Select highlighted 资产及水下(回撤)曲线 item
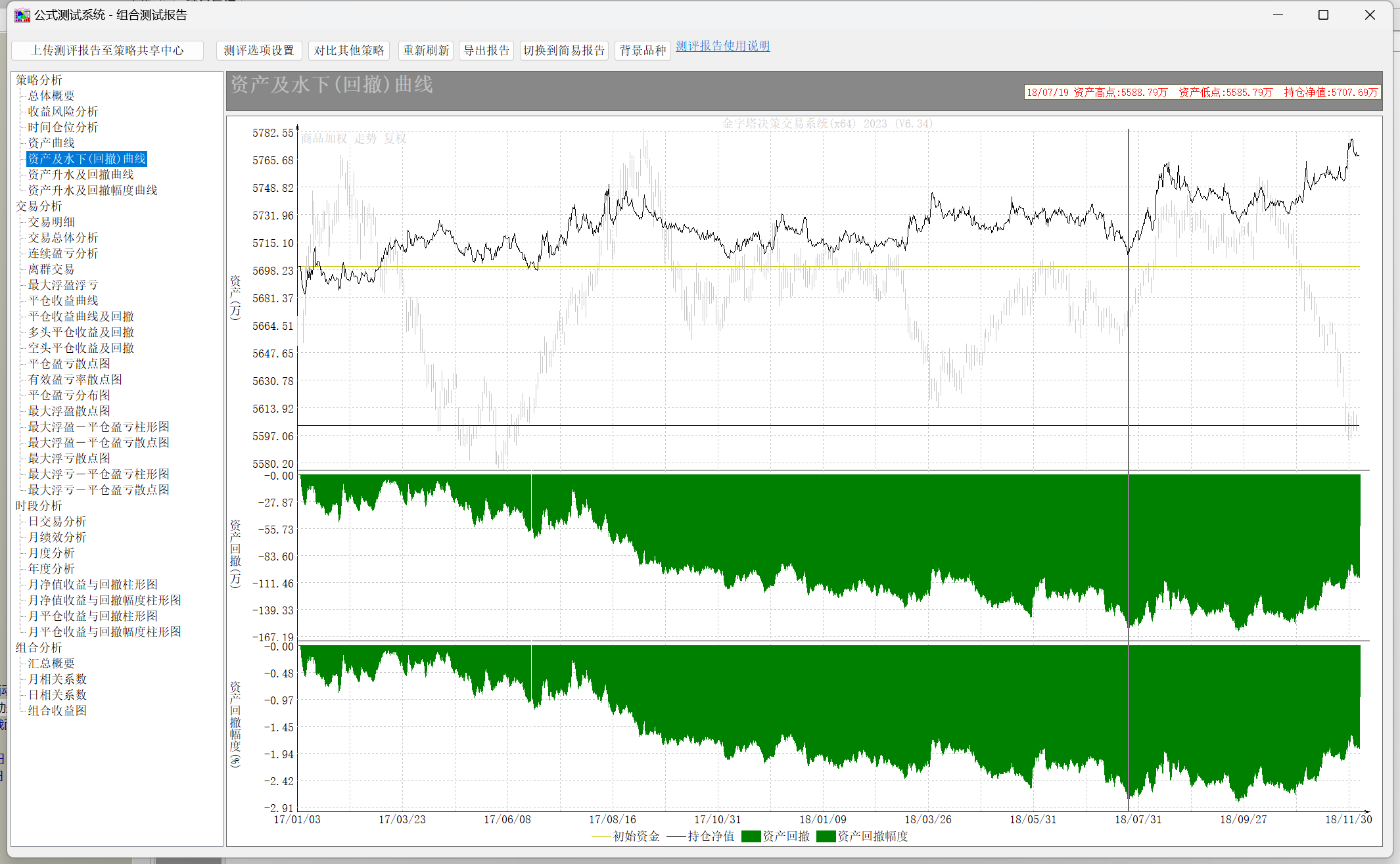The image size is (1400, 864). 87,158
